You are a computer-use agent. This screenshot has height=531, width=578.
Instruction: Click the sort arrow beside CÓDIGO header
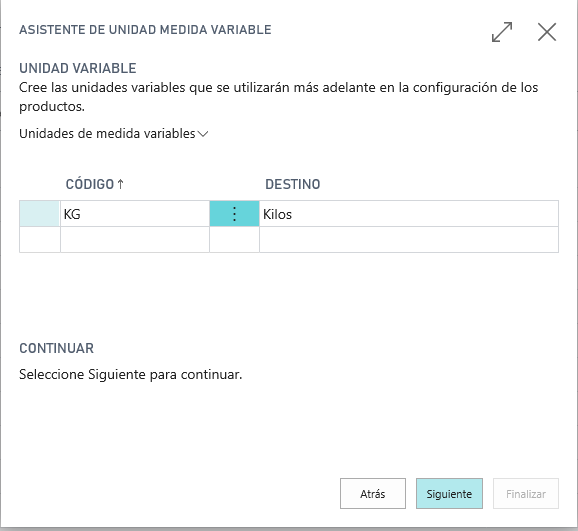(x=121, y=184)
